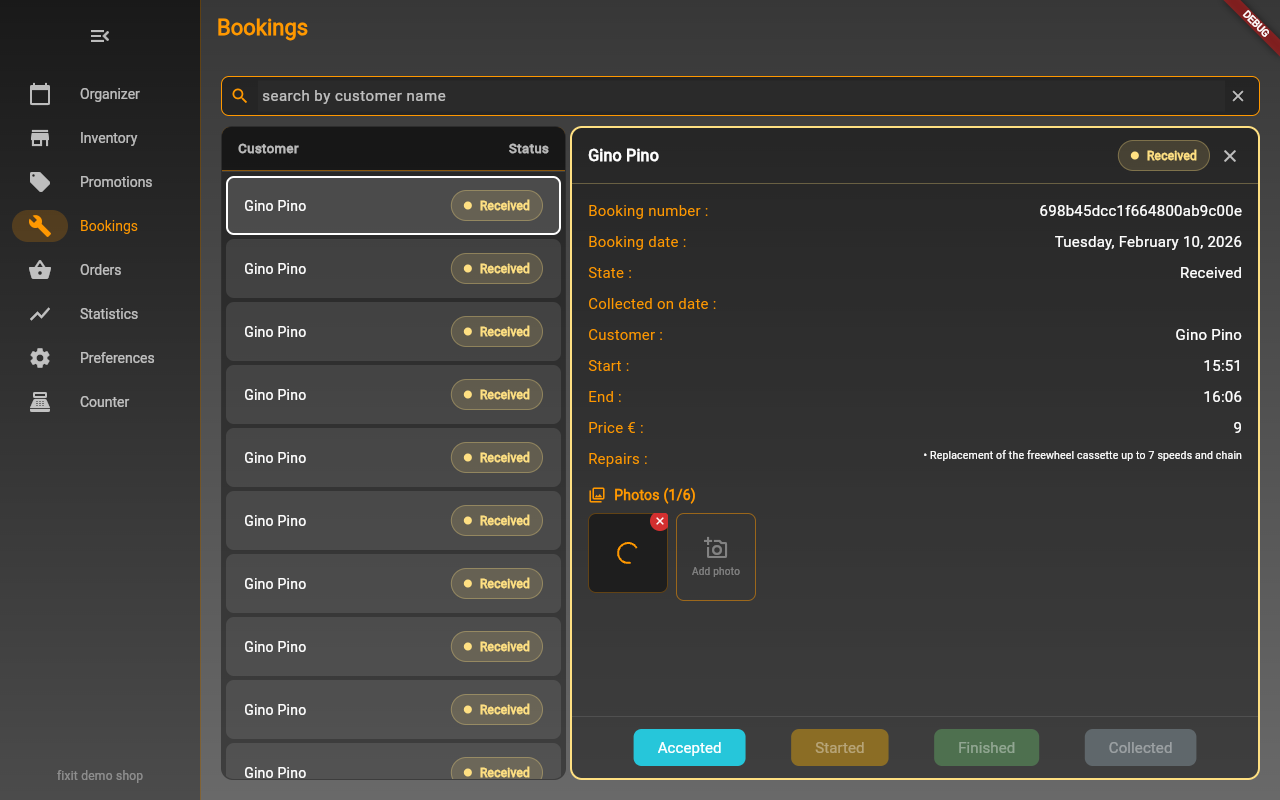This screenshot has width=1280, height=800.
Task: Open the Inventory menu item
Action: (x=100, y=138)
